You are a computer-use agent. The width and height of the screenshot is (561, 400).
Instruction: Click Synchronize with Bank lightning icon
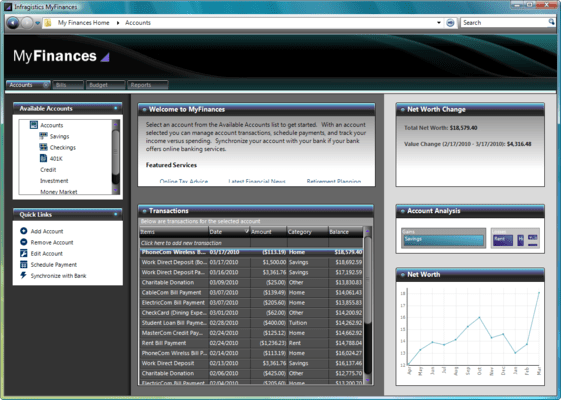click(x=24, y=275)
